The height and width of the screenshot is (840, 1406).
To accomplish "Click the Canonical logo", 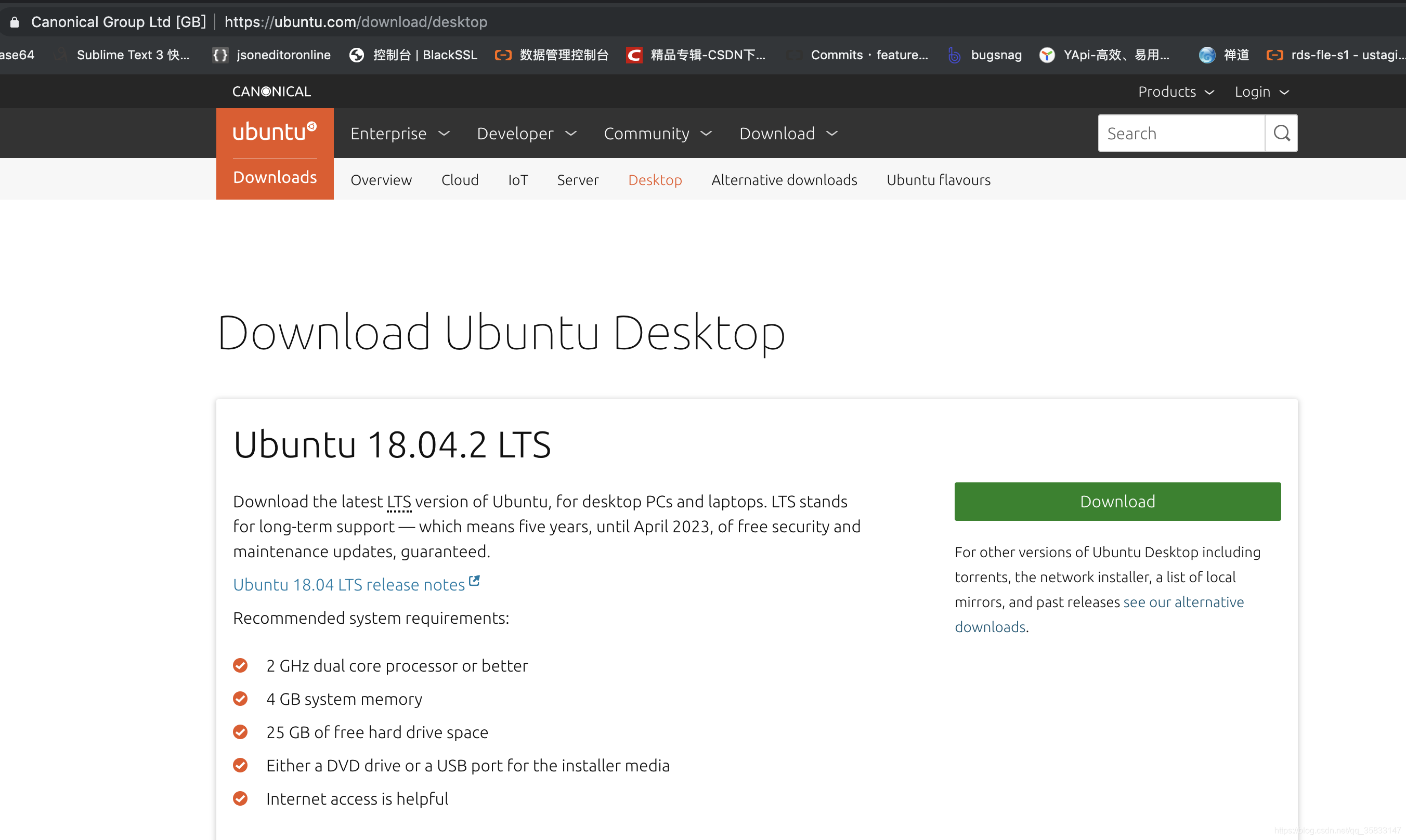I will (x=271, y=91).
